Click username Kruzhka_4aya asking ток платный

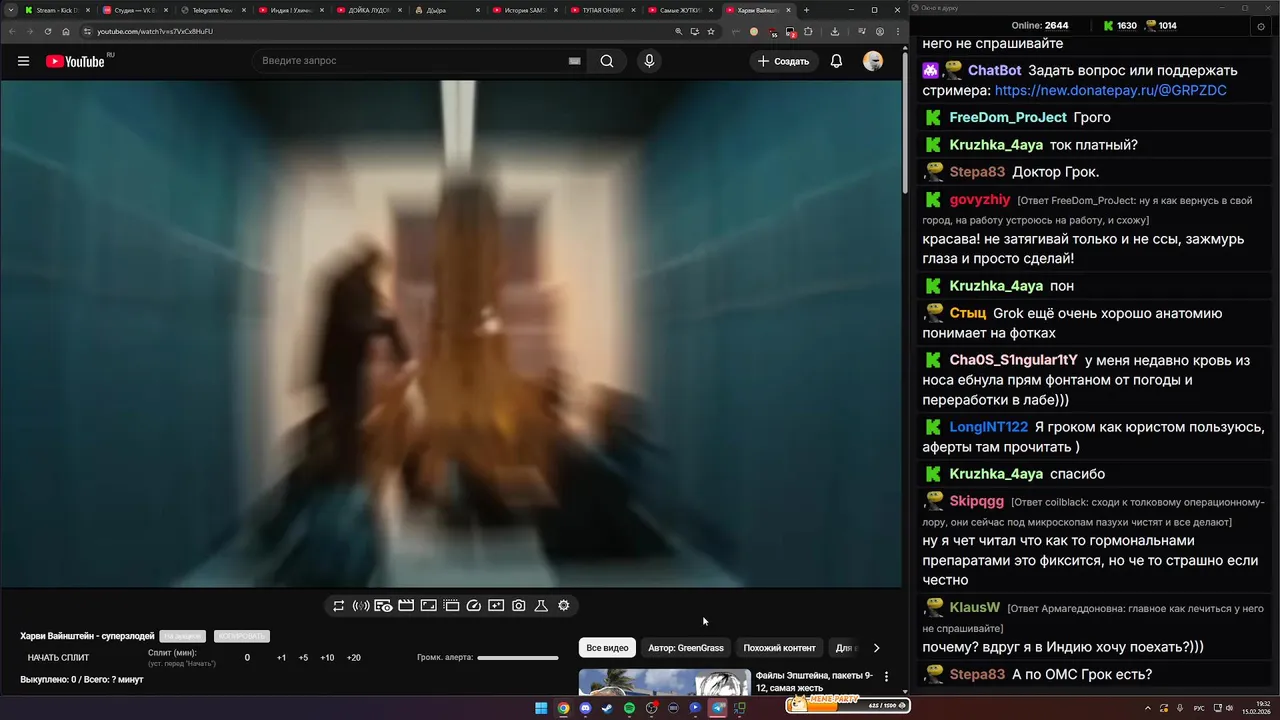pyautogui.click(x=996, y=145)
